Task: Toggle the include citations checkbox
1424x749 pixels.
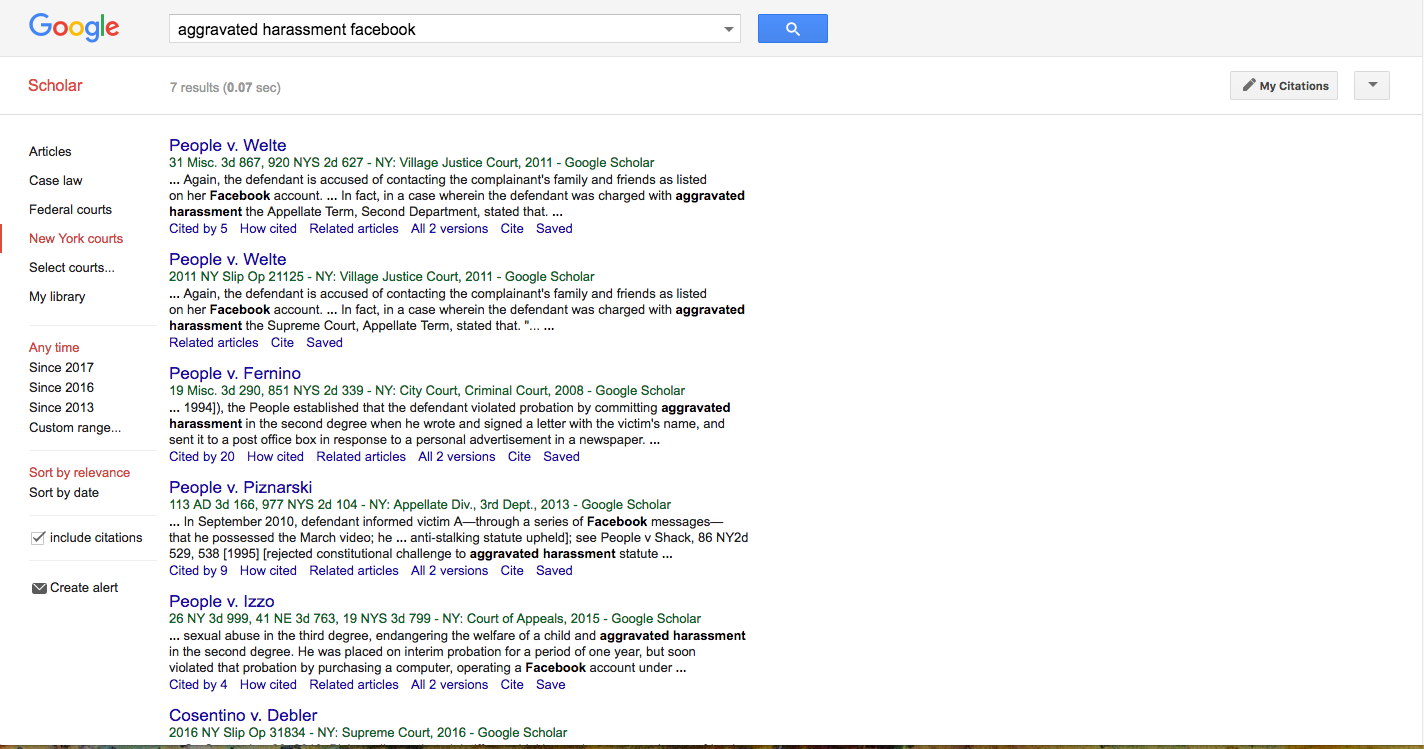Action: 37,537
